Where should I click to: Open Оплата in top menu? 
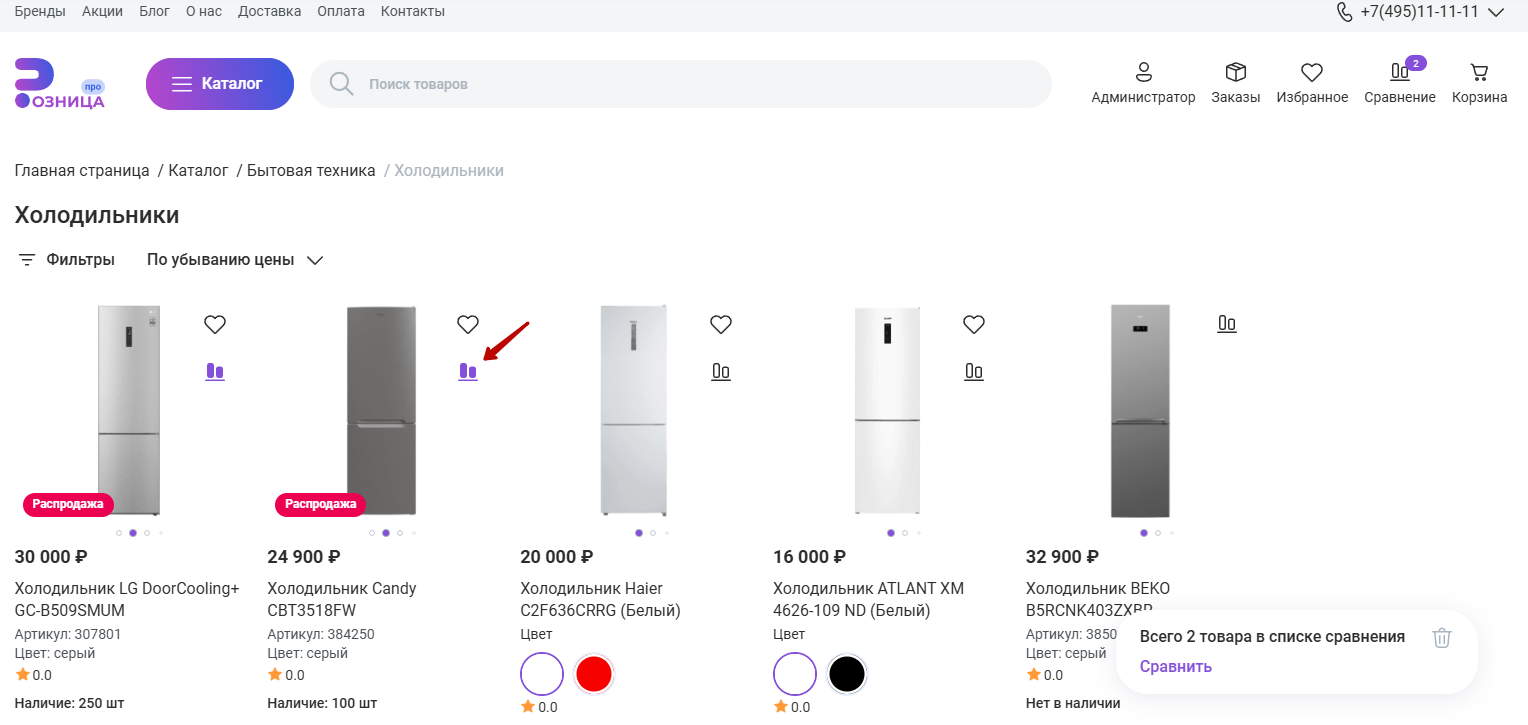(x=341, y=12)
